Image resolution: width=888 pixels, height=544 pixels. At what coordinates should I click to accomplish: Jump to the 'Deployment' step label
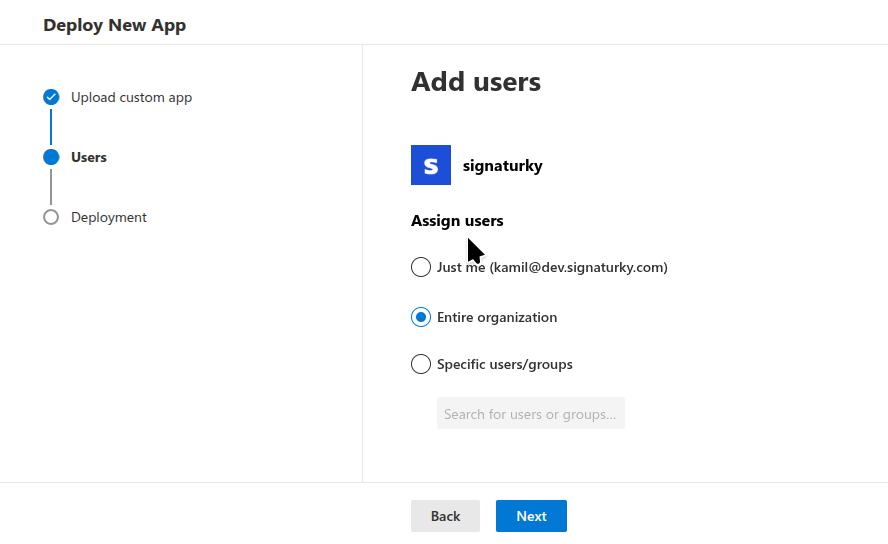click(109, 217)
